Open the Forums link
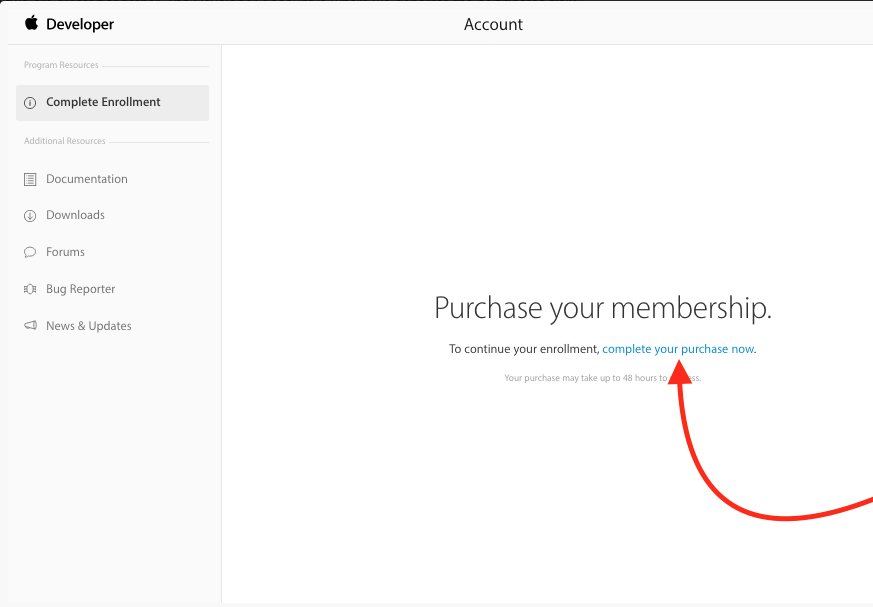Image resolution: width=873 pixels, height=607 pixels. click(x=65, y=252)
